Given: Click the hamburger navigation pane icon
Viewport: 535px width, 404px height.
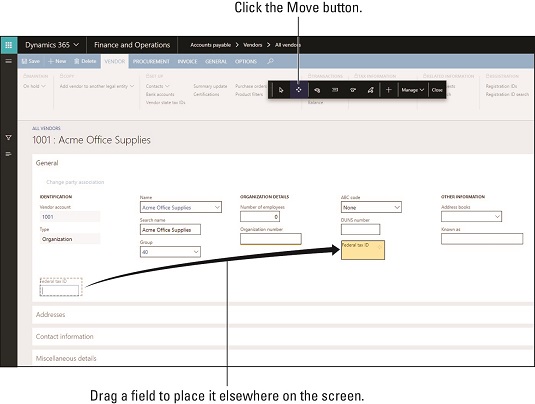Looking at the screenshot, I should 9,61.
